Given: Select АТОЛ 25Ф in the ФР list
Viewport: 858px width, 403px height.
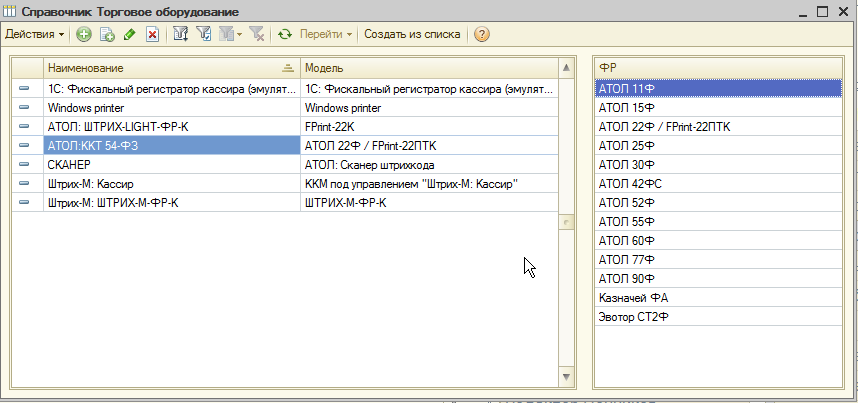Looking at the screenshot, I should coord(718,146).
